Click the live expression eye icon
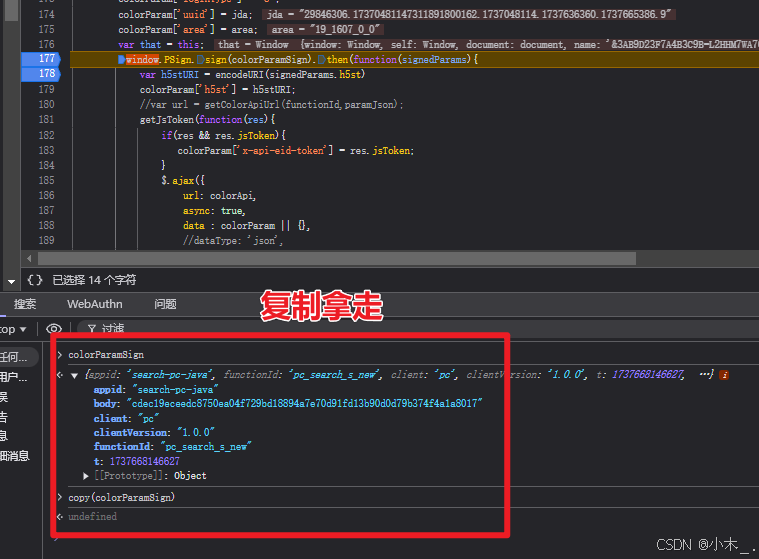Image resolution: width=759 pixels, height=559 pixels. coord(54,329)
